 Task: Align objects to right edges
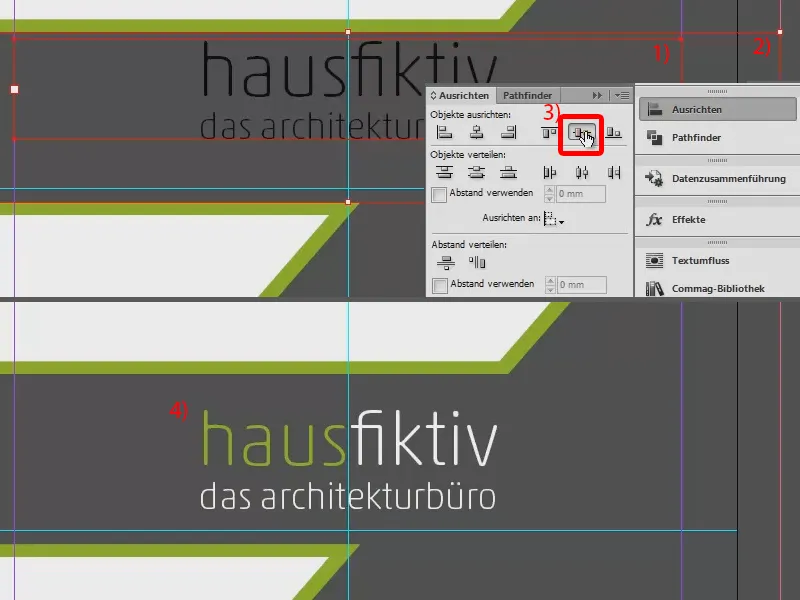click(509, 133)
